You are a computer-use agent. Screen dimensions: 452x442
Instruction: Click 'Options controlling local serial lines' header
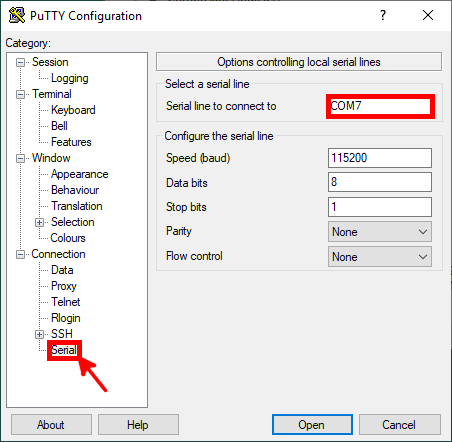click(x=299, y=62)
